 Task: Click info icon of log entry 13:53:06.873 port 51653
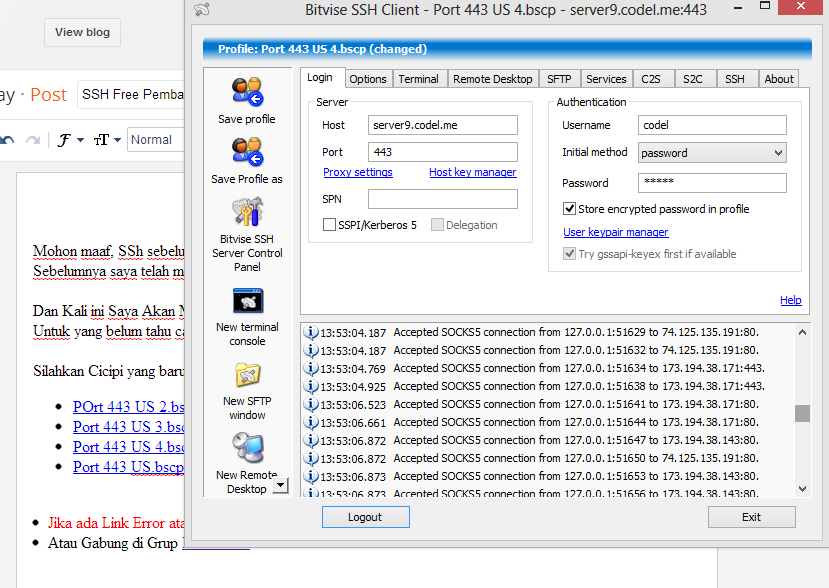(310, 476)
